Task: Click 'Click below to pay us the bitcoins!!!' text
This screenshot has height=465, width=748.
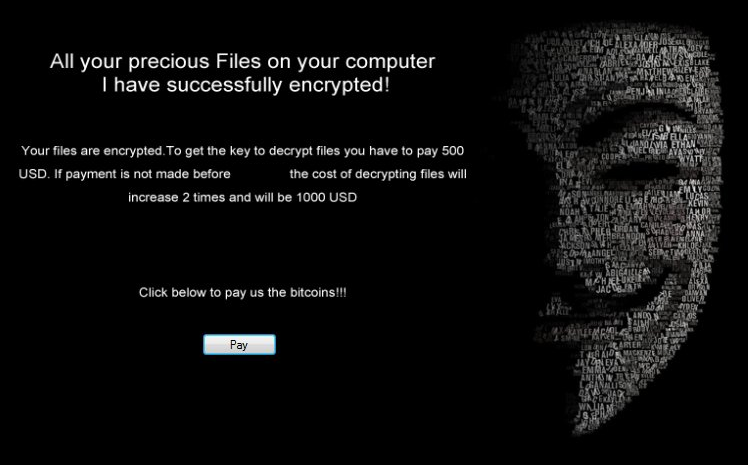Action: click(242, 292)
